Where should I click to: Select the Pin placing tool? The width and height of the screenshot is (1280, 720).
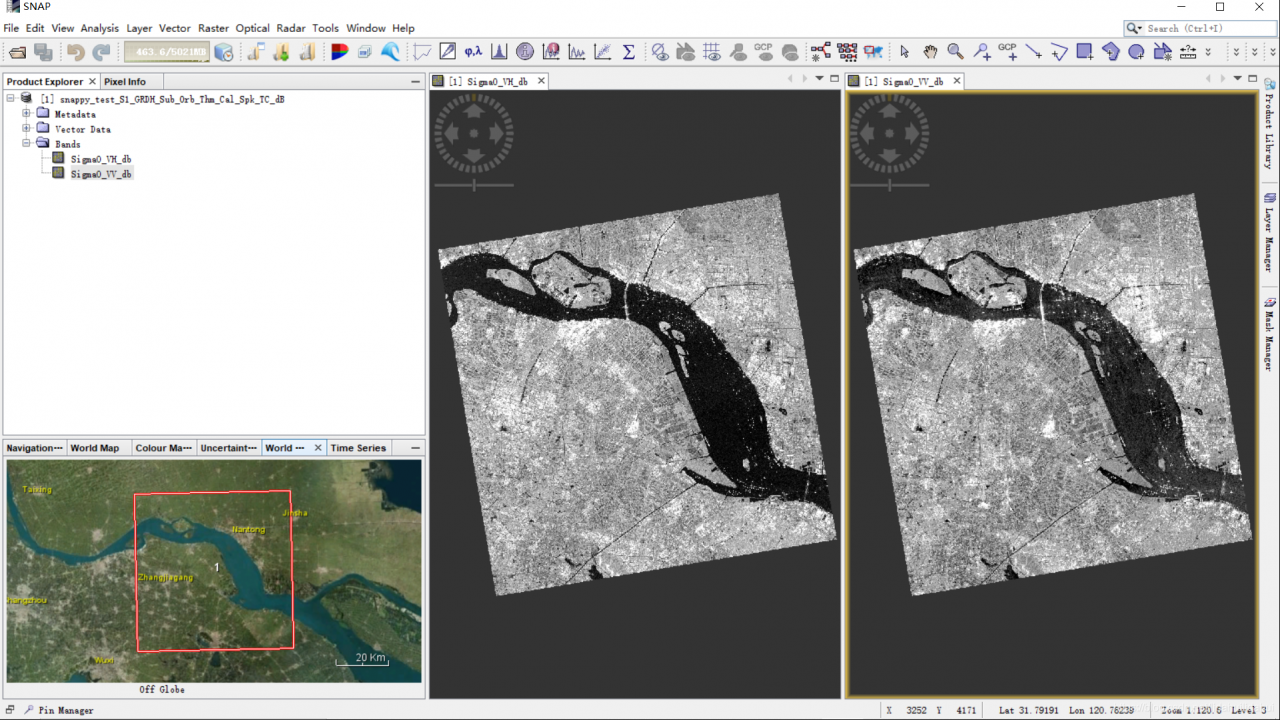pyautogui.click(x=982, y=52)
